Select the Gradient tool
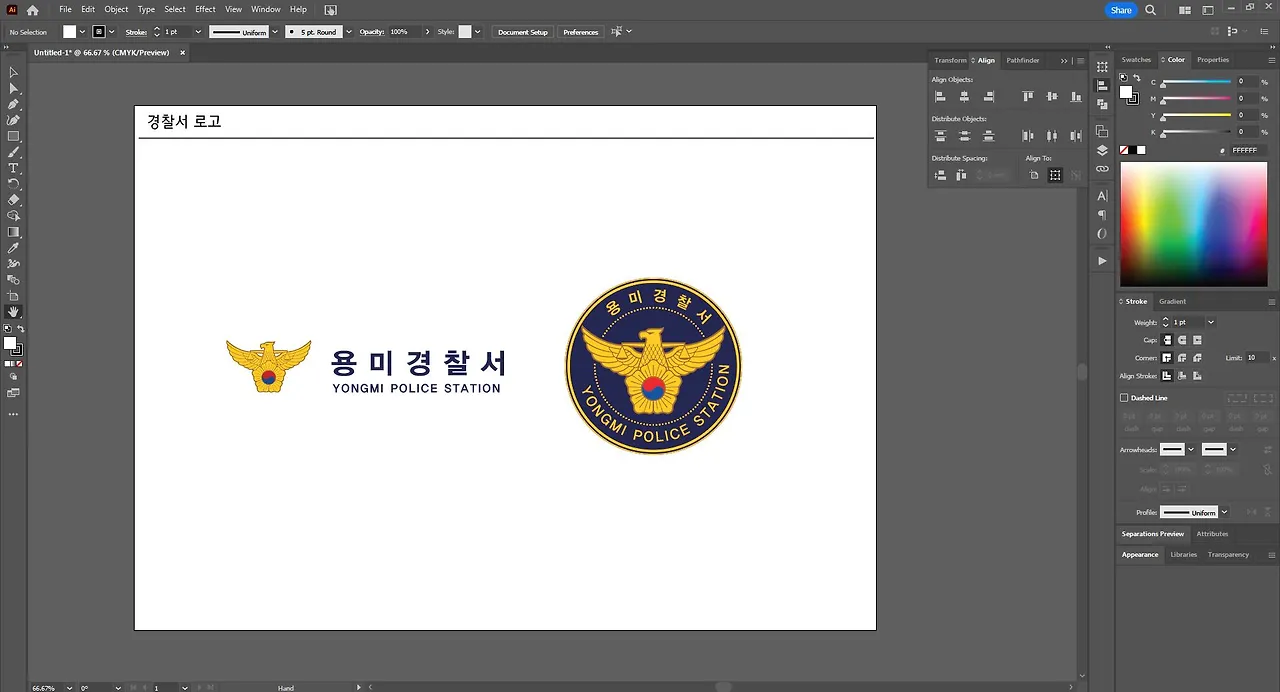This screenshot has height=692, width=1280. click(14, 232)
